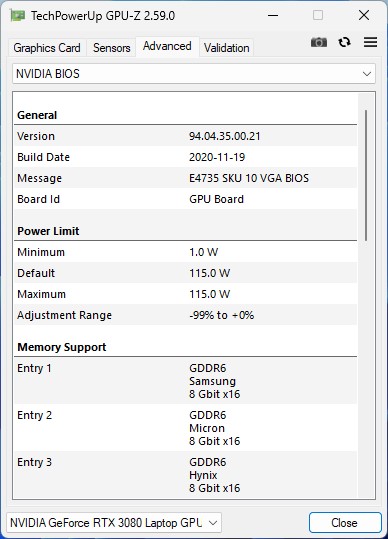
Task: Expand the NVIDIA BIOS dropdown
Action: pyautogui.click(x=194, y=74)
